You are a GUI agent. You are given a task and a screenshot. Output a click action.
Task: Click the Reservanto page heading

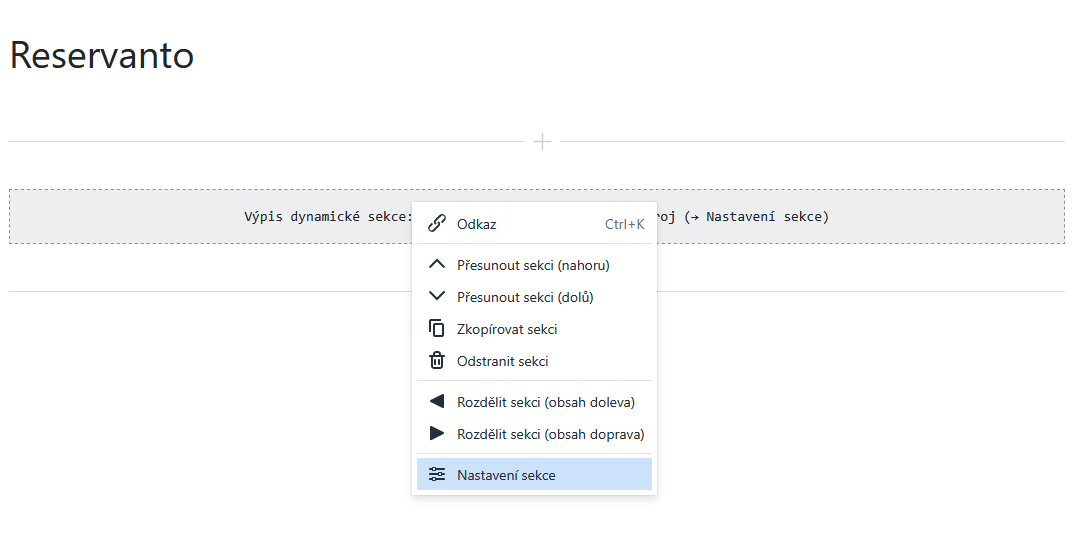point(102,56)
